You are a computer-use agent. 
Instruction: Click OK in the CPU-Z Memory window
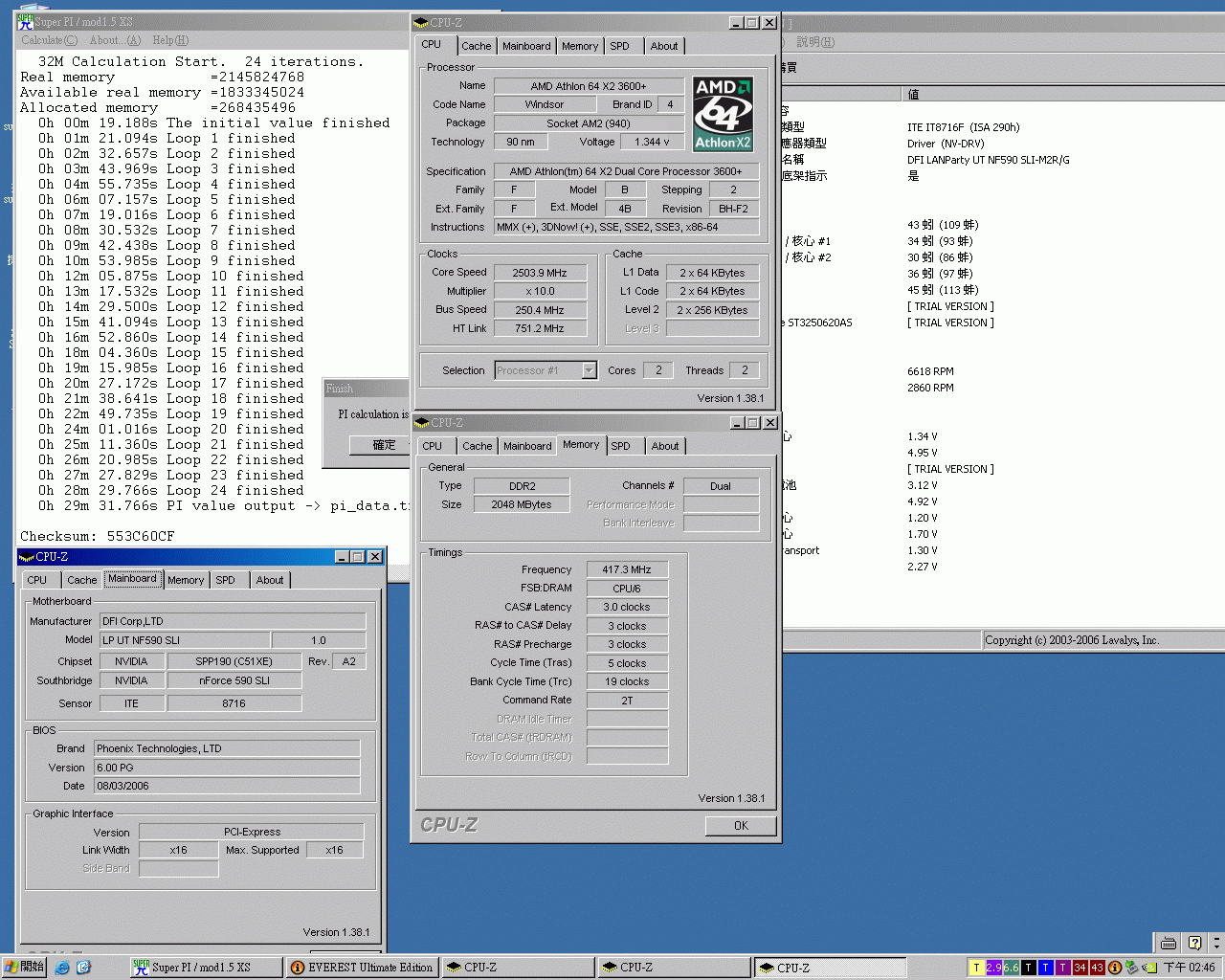point(741,826)
